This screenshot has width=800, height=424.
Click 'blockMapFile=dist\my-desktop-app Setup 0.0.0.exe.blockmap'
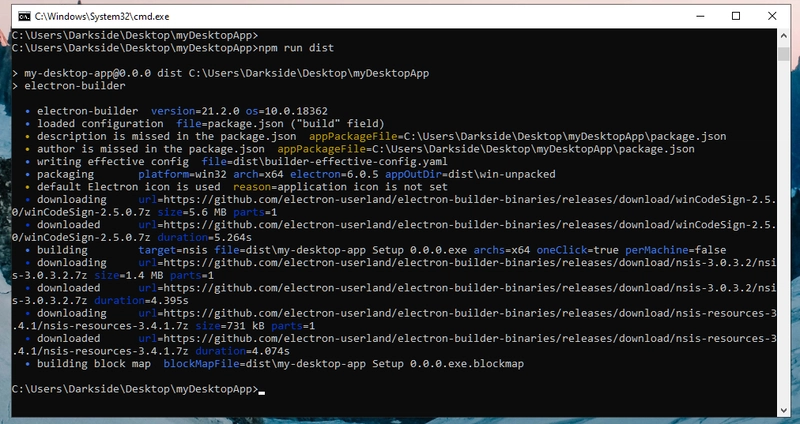pyautogui.click(x=343, y=364)
